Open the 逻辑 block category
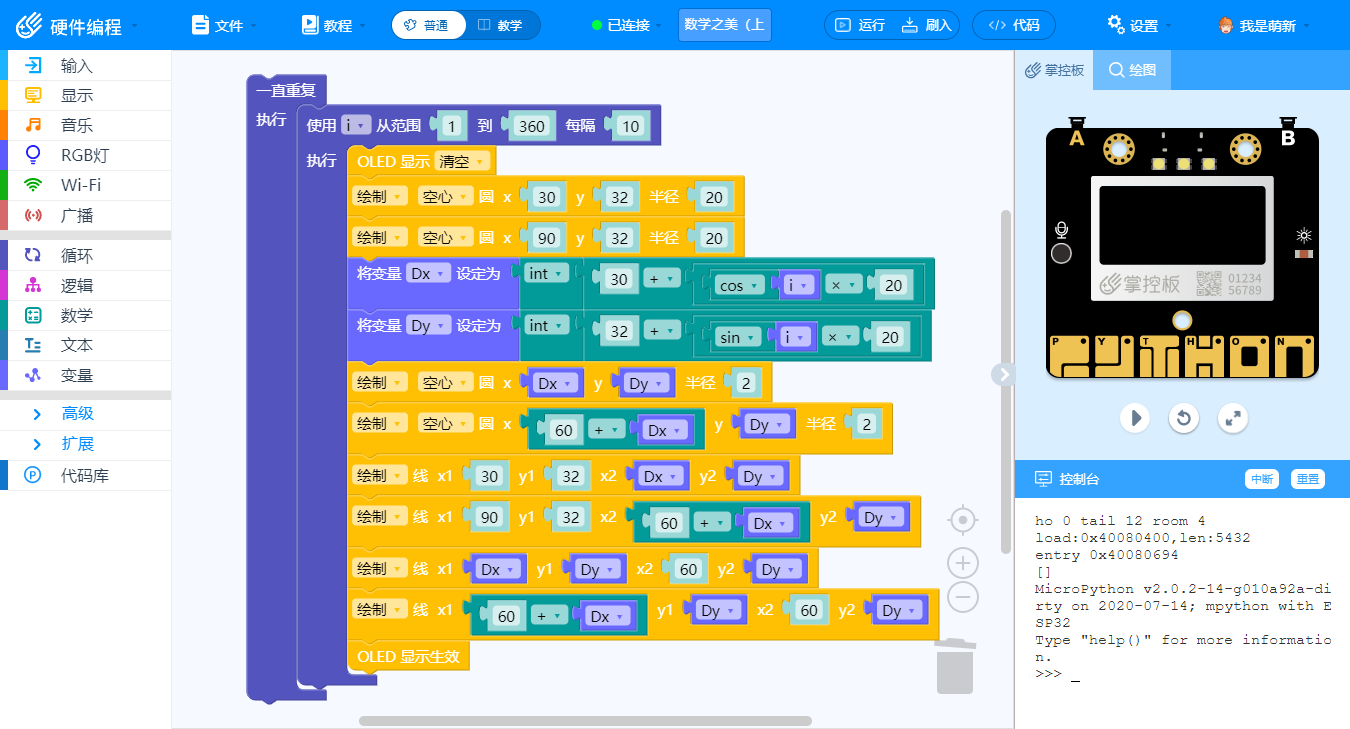 point(85,286)
